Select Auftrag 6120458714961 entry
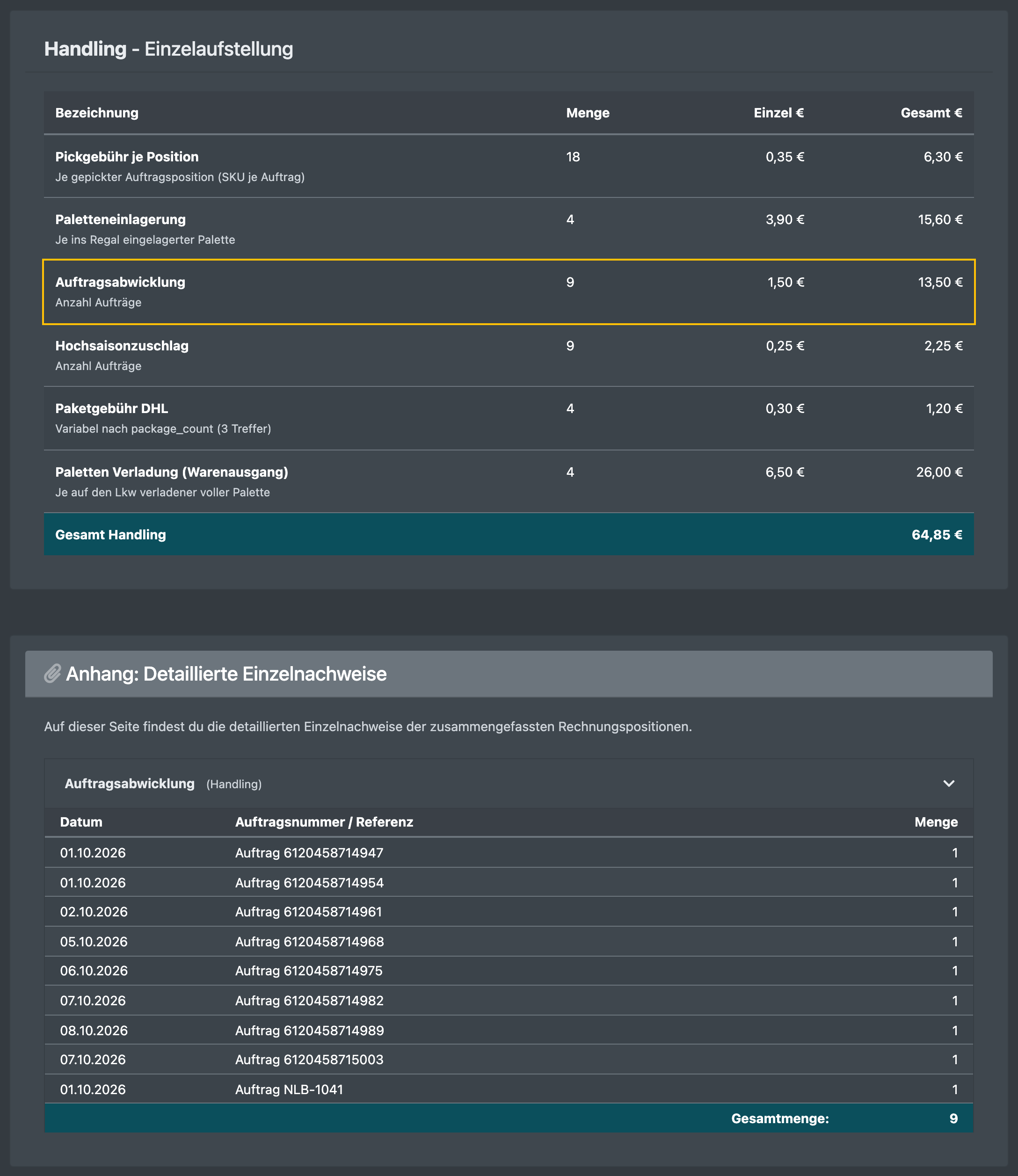Image resolution: width=1018 pixels, height=1176 pixels. (308, 912)
